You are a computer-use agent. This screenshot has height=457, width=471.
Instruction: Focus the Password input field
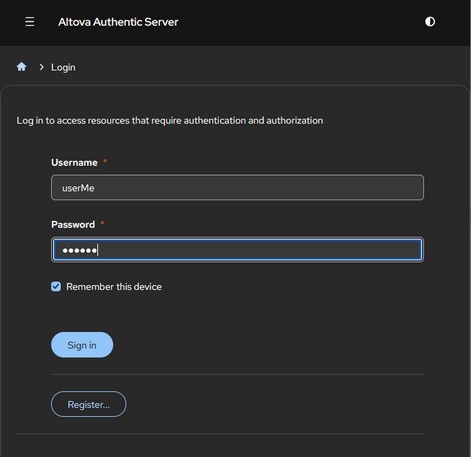coord(237,250)
